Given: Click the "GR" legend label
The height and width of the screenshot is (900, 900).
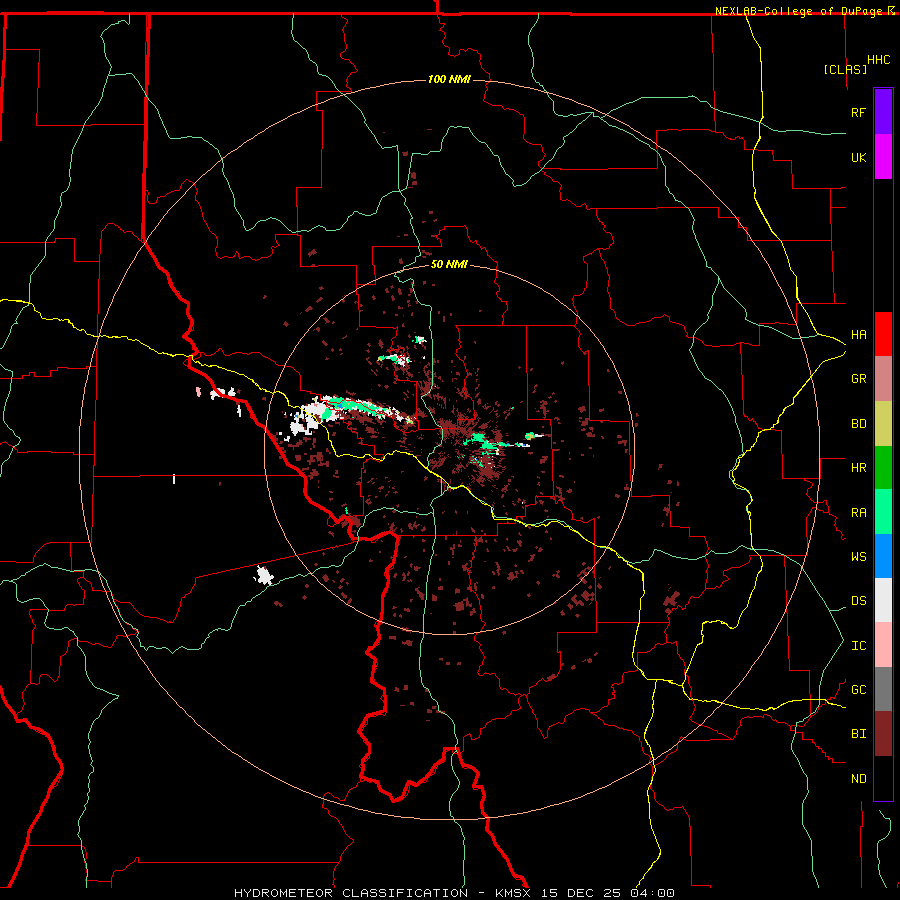Looking at the screenshot, I should click(858, 379).
